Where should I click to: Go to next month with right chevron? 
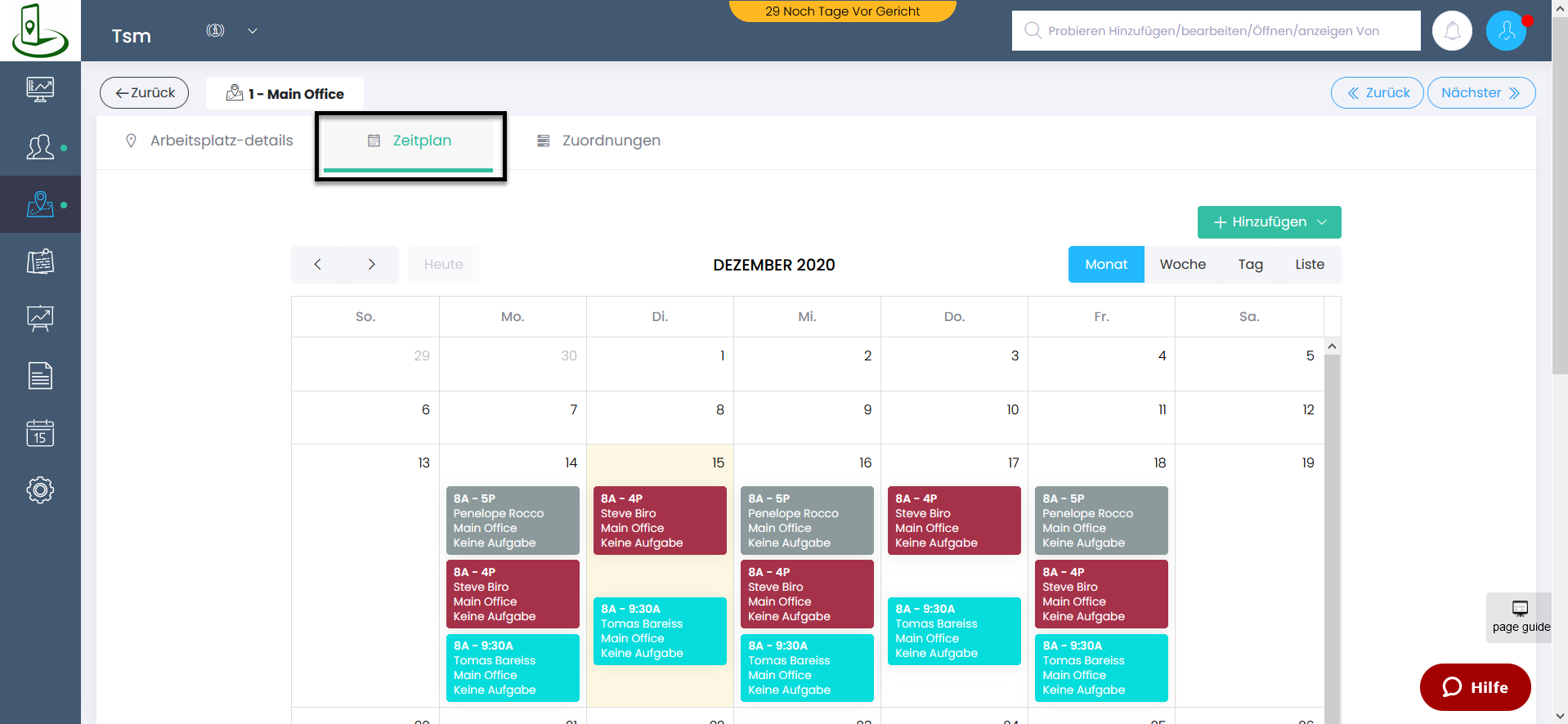(371, 265)
